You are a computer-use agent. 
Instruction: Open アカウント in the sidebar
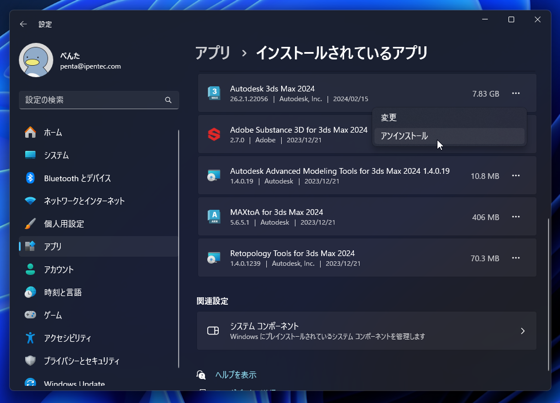99,269
